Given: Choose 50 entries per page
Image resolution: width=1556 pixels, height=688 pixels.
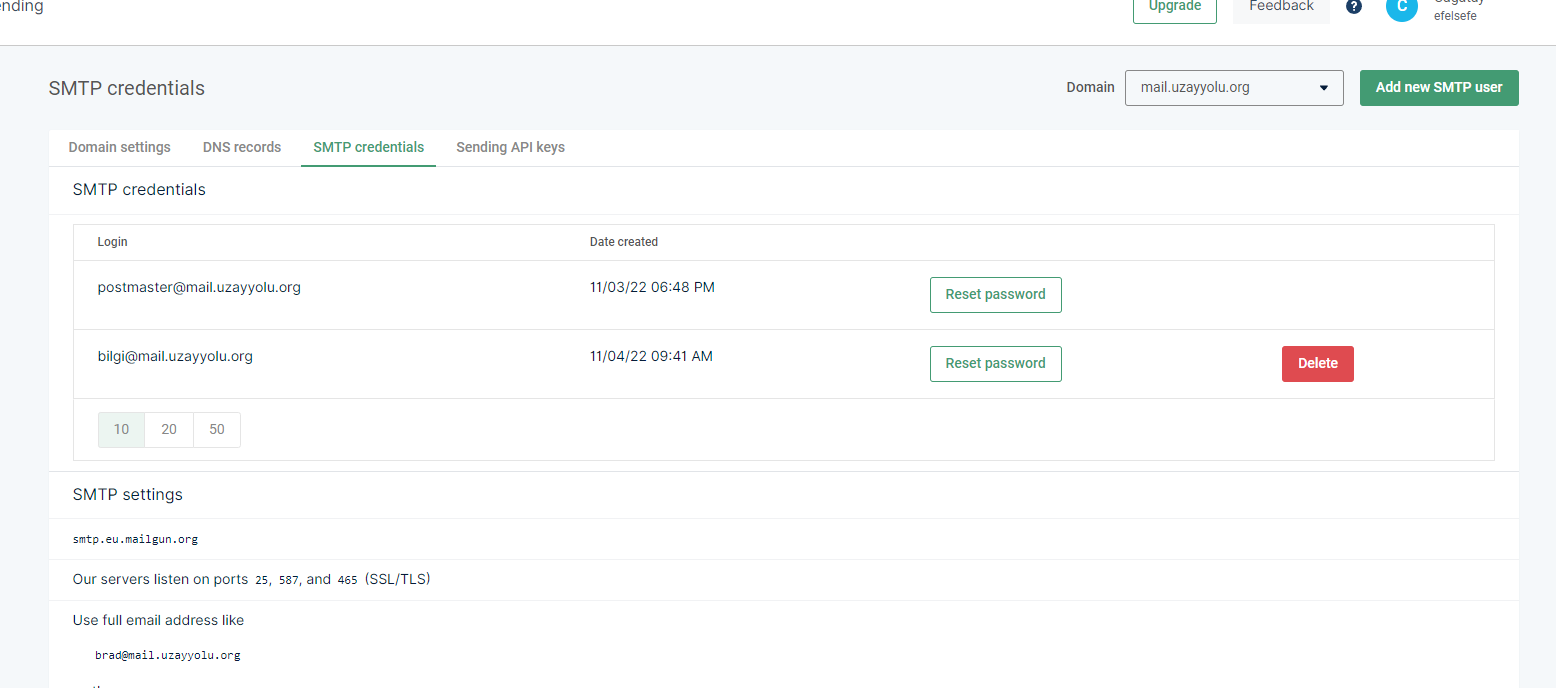Looking at the screenshot, I should point(217,430).
